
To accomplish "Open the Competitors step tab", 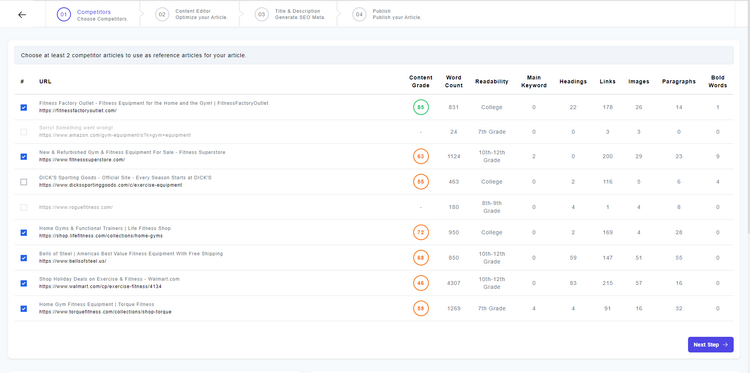I will pos(93,14).
